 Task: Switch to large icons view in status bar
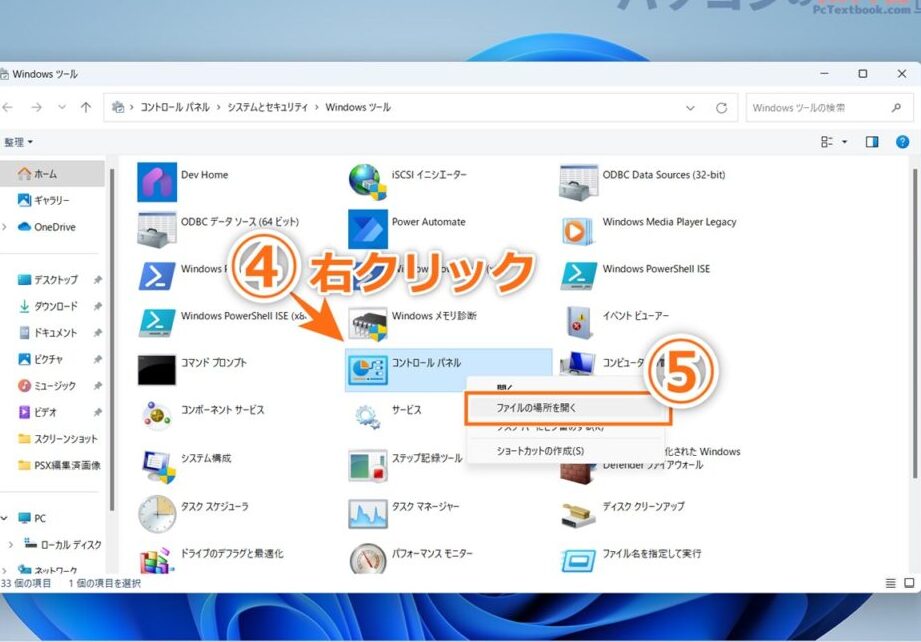tap(910, 583)
